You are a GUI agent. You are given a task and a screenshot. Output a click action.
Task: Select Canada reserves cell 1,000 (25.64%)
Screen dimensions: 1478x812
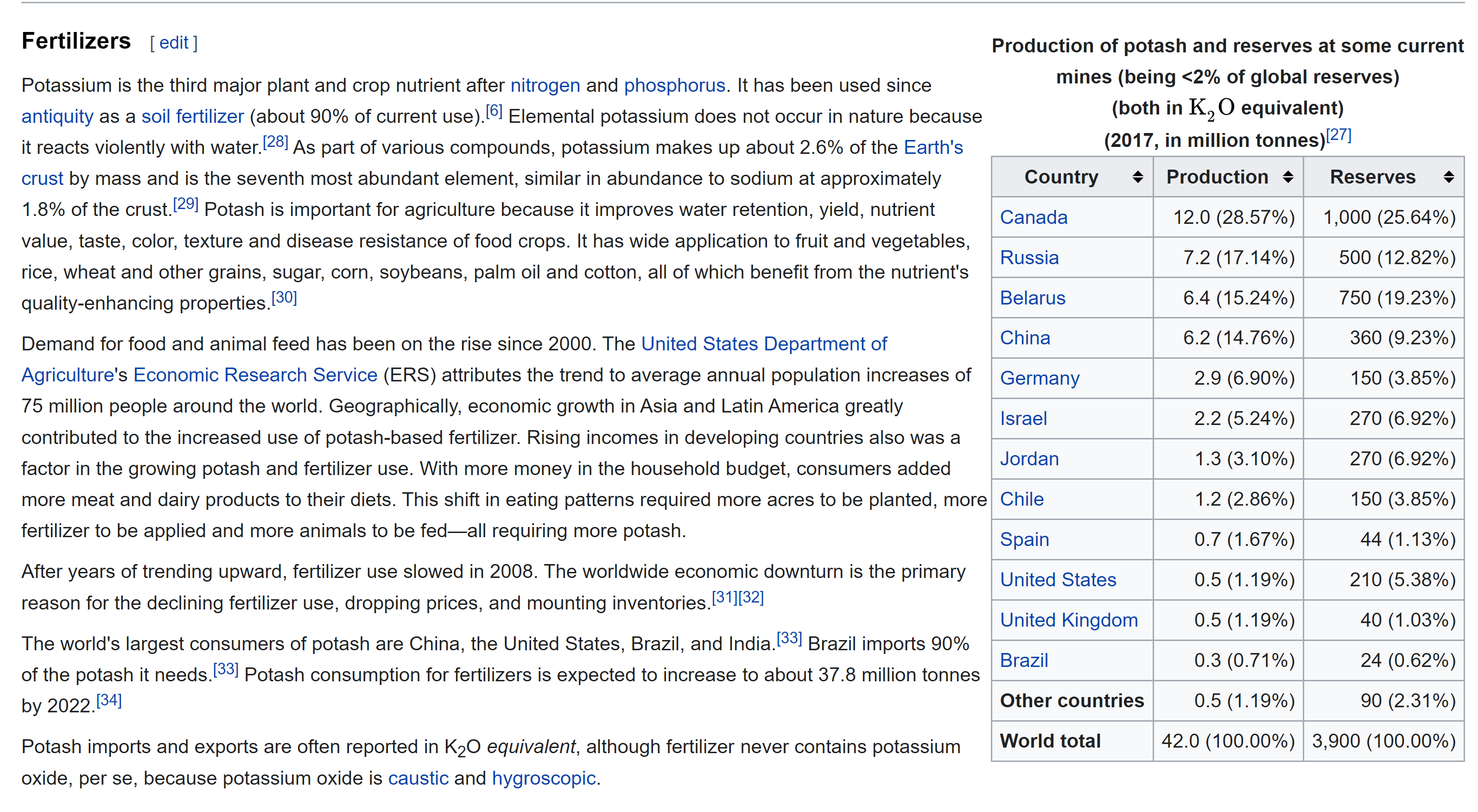coord(1384,217)
